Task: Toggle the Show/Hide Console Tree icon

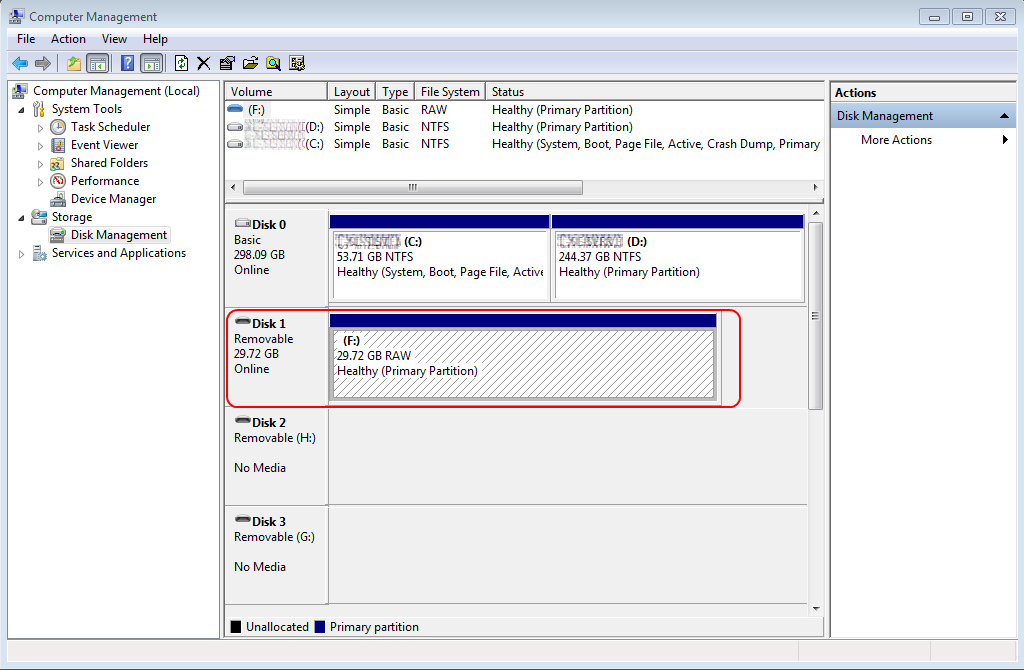Action: pos(97,63)
